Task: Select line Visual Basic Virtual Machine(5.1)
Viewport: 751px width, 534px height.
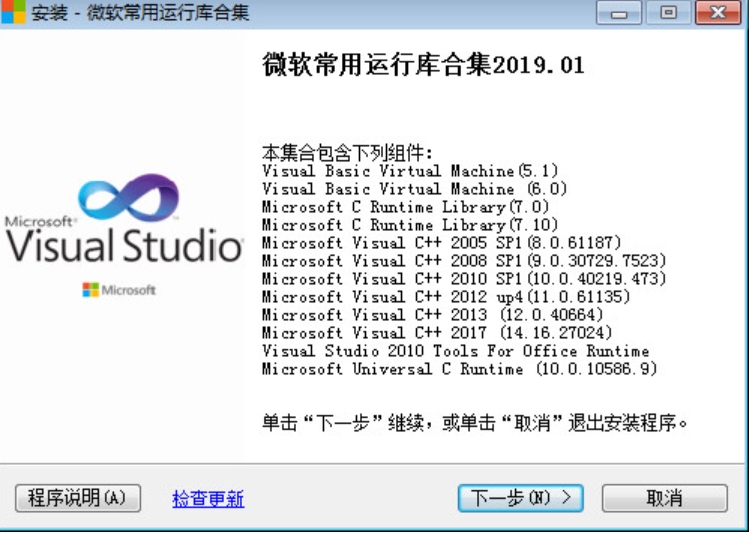Action: click(410, 170)
